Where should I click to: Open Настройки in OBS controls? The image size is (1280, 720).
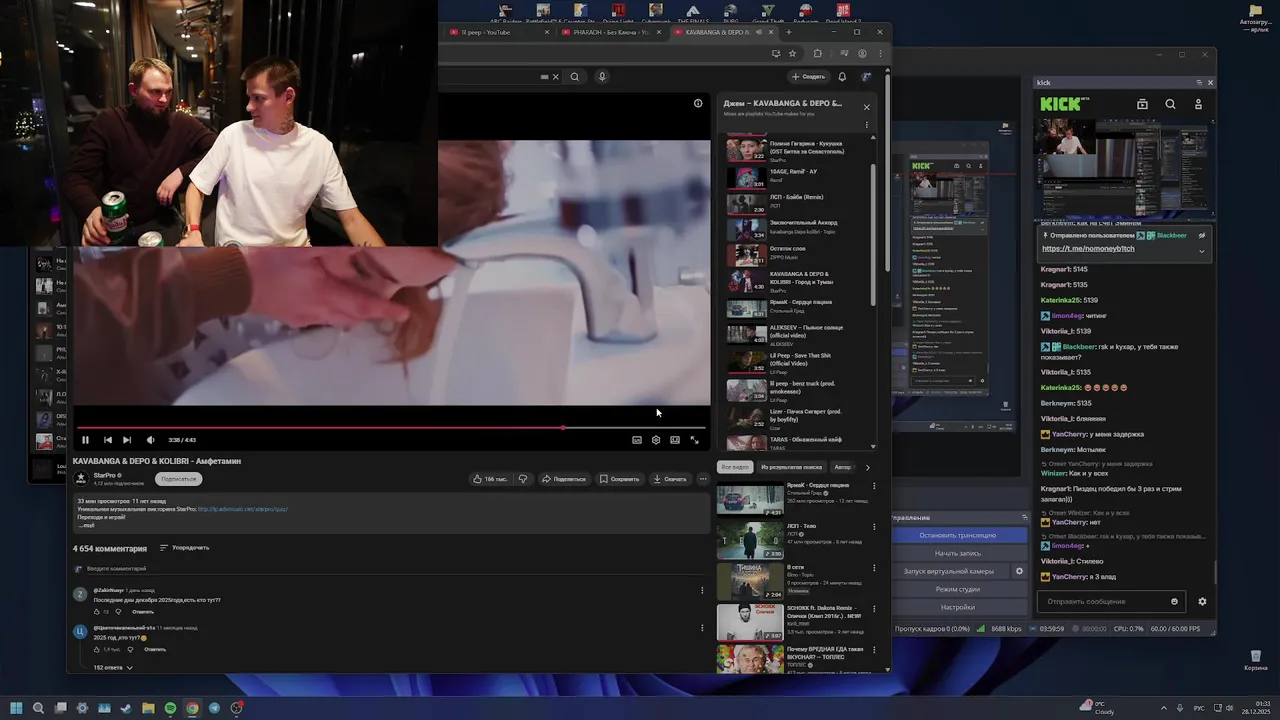(958, 607)
